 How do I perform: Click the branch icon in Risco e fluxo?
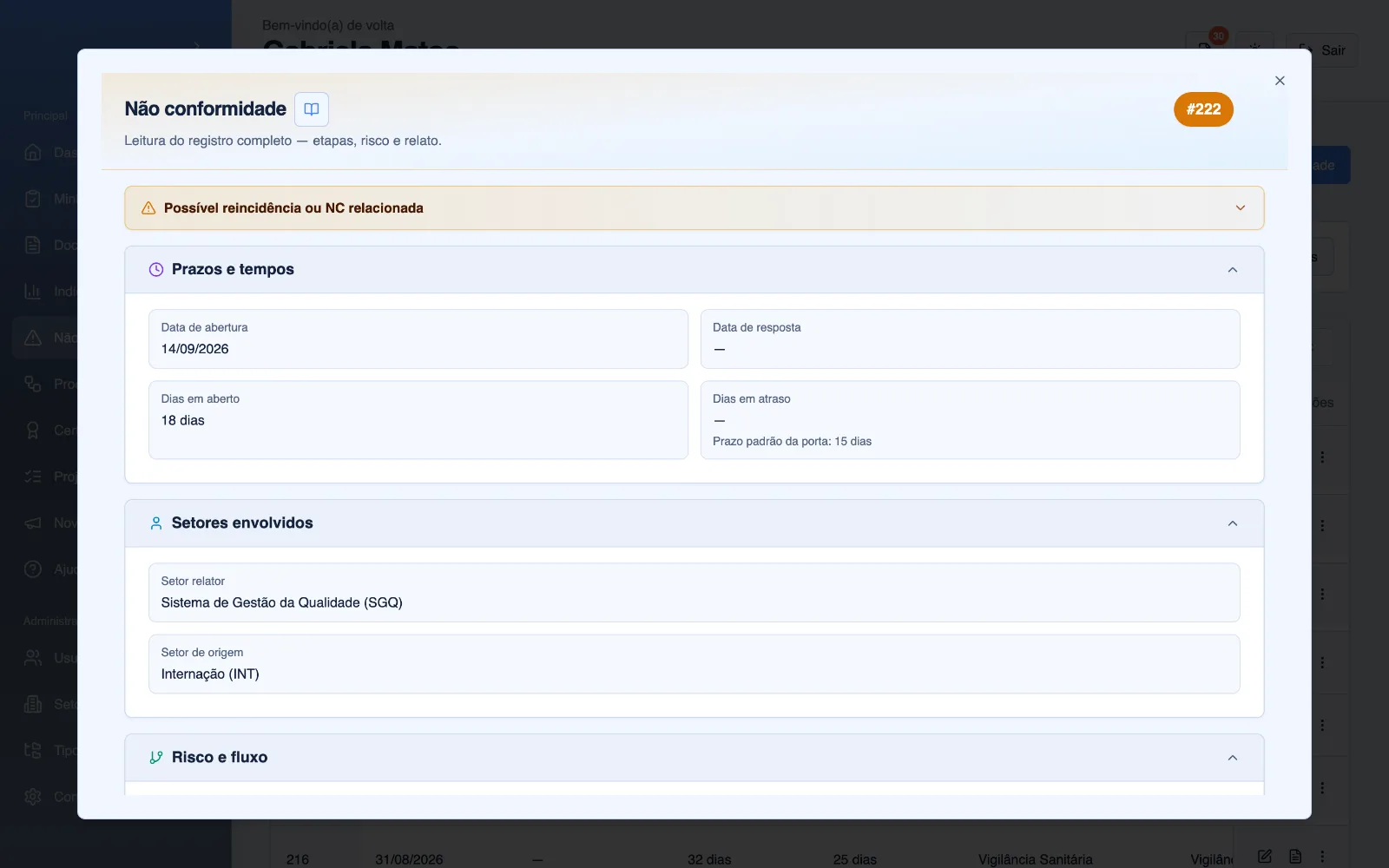point(156,758)
